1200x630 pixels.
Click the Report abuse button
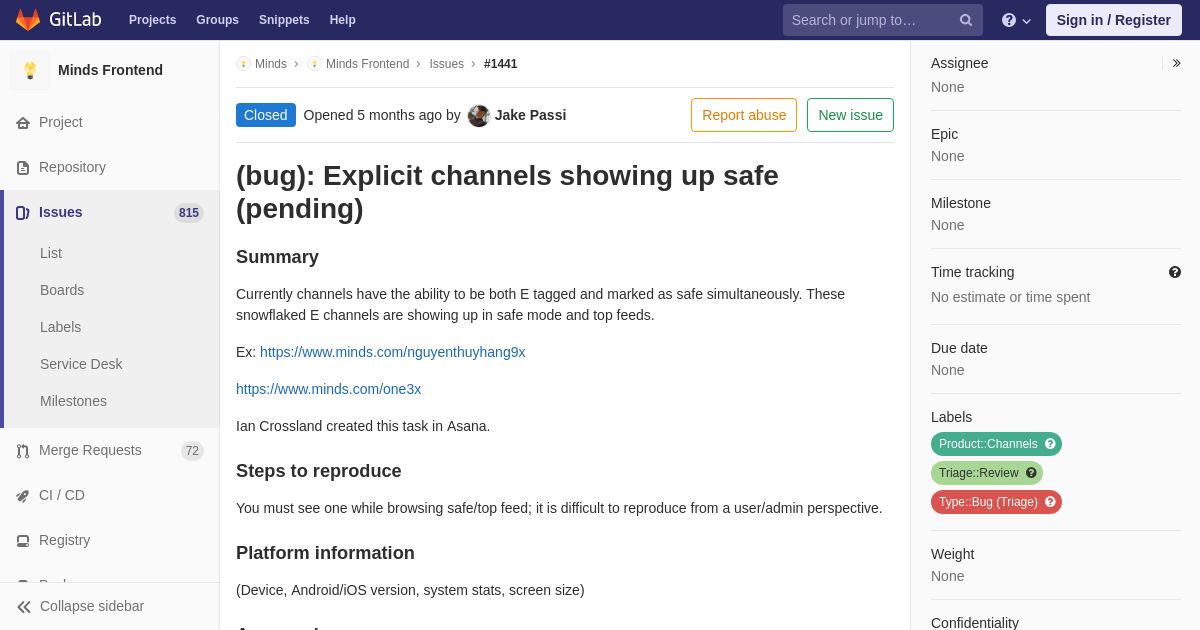(744, 115)
